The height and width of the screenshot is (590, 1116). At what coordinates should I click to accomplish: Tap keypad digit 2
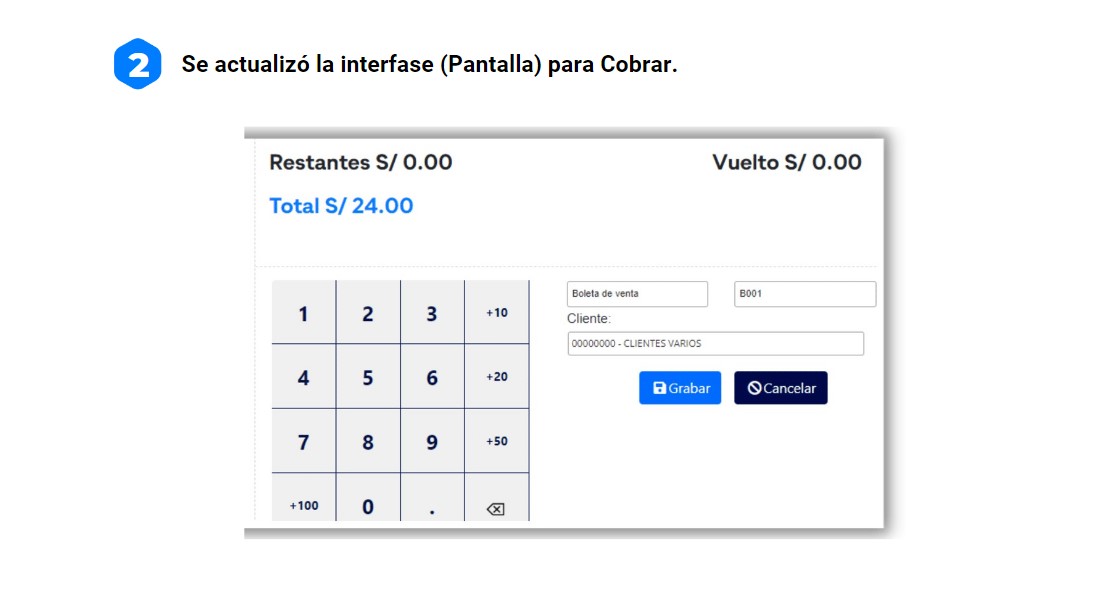[368, 312]
